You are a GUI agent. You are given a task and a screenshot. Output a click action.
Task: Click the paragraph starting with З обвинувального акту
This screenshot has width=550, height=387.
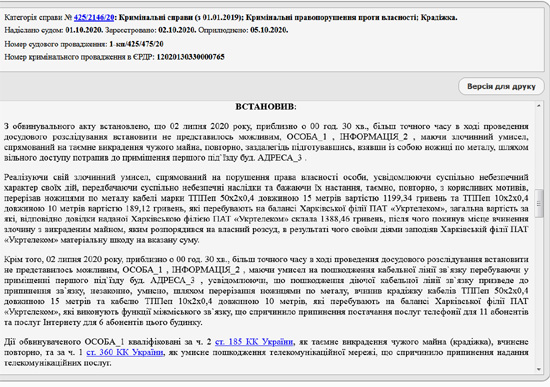coord(266,142)
